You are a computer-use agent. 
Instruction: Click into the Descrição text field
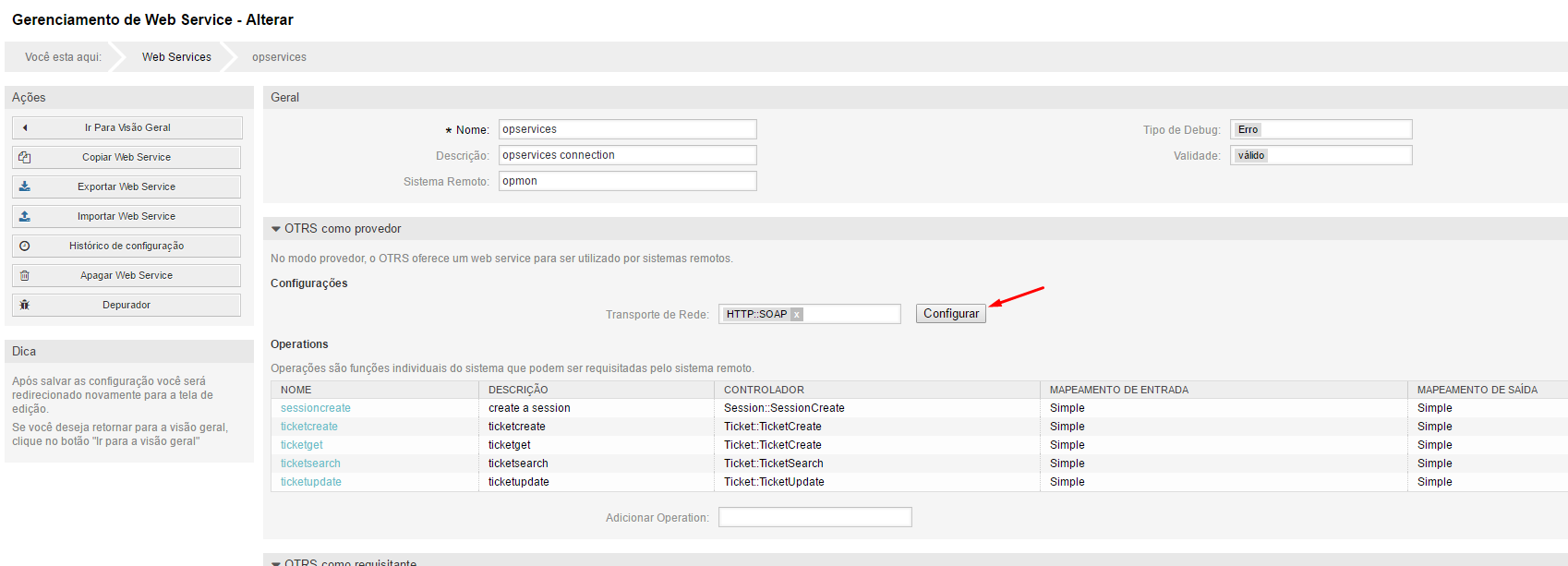[627, 155]
